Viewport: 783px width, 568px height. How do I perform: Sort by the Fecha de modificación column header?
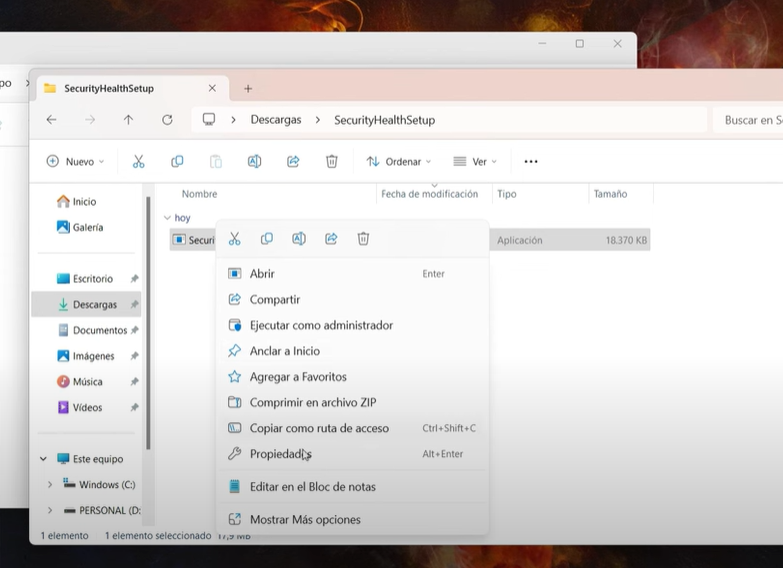[x=429, y=194]
